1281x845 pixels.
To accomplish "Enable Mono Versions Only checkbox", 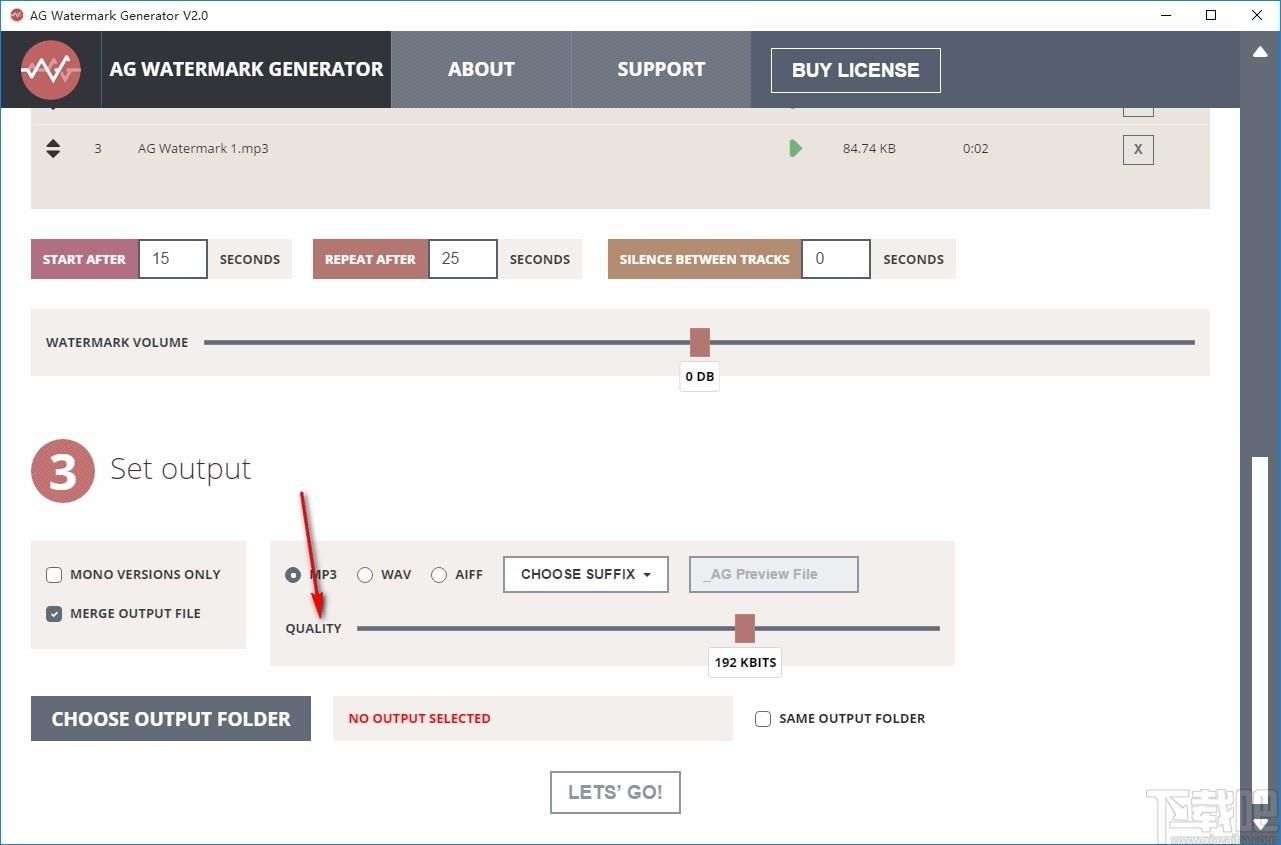I will point(54,575).
